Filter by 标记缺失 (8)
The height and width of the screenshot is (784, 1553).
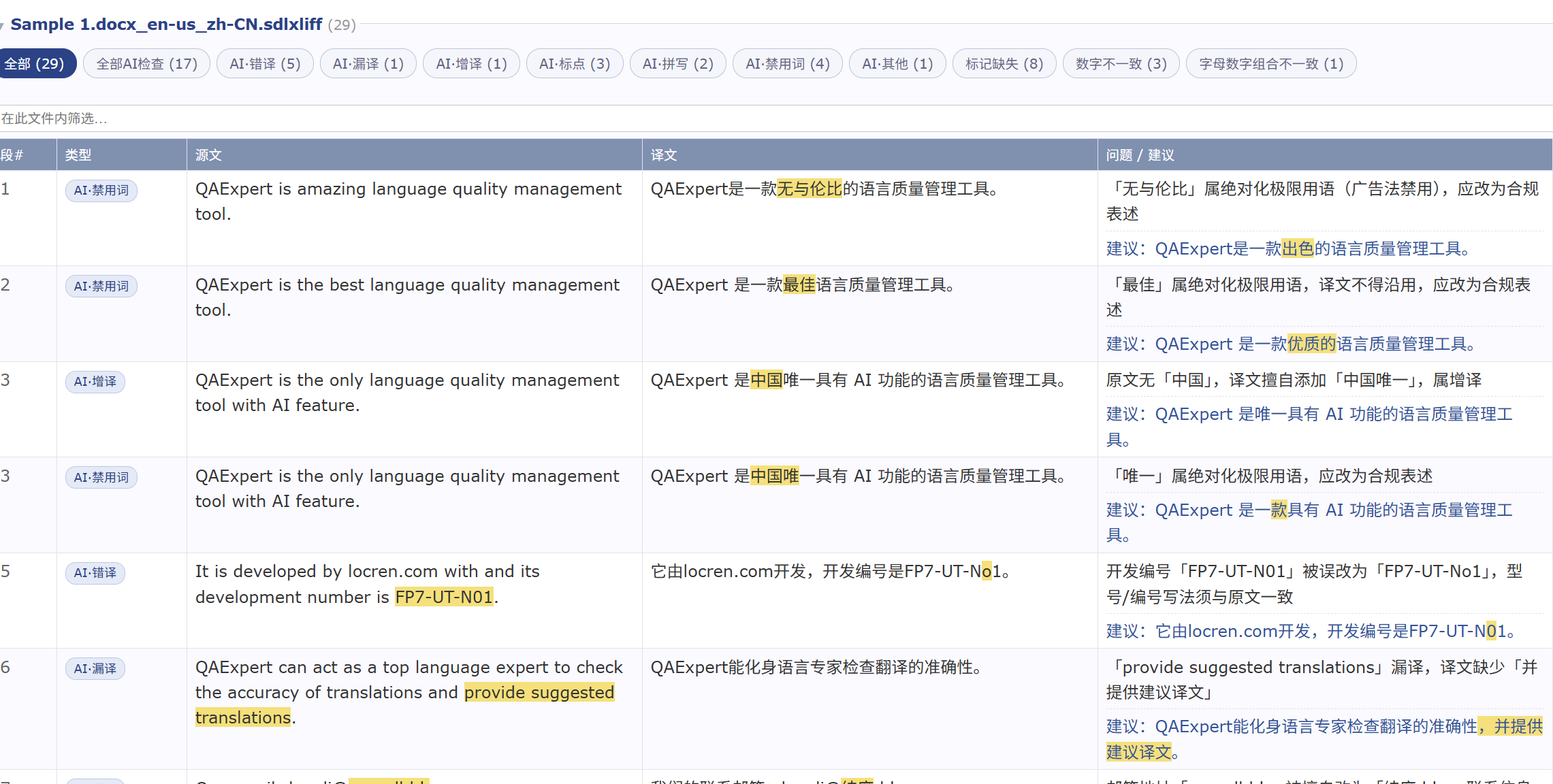1004,64
